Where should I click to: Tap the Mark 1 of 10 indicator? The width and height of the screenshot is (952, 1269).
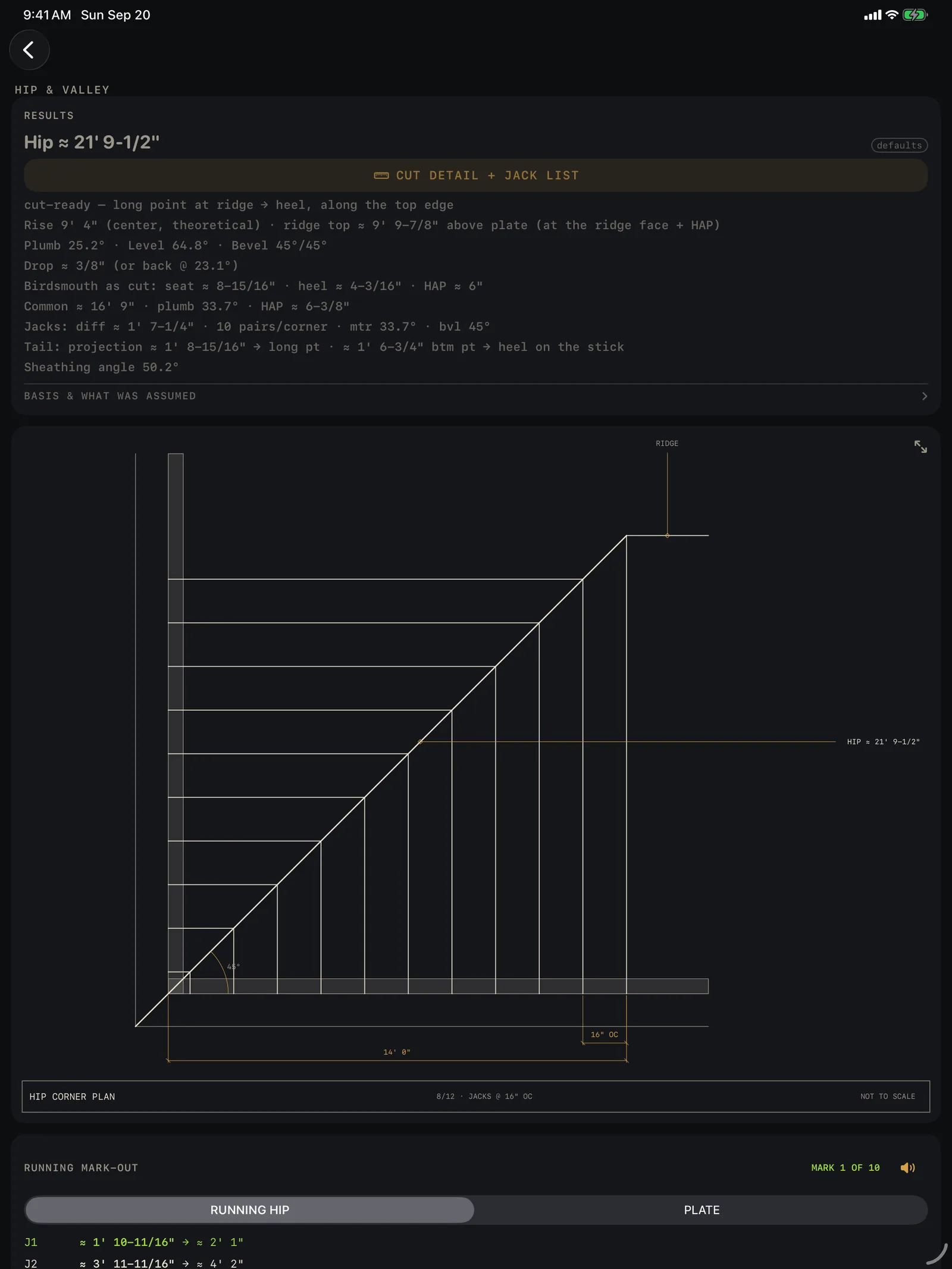point(845,1168)
